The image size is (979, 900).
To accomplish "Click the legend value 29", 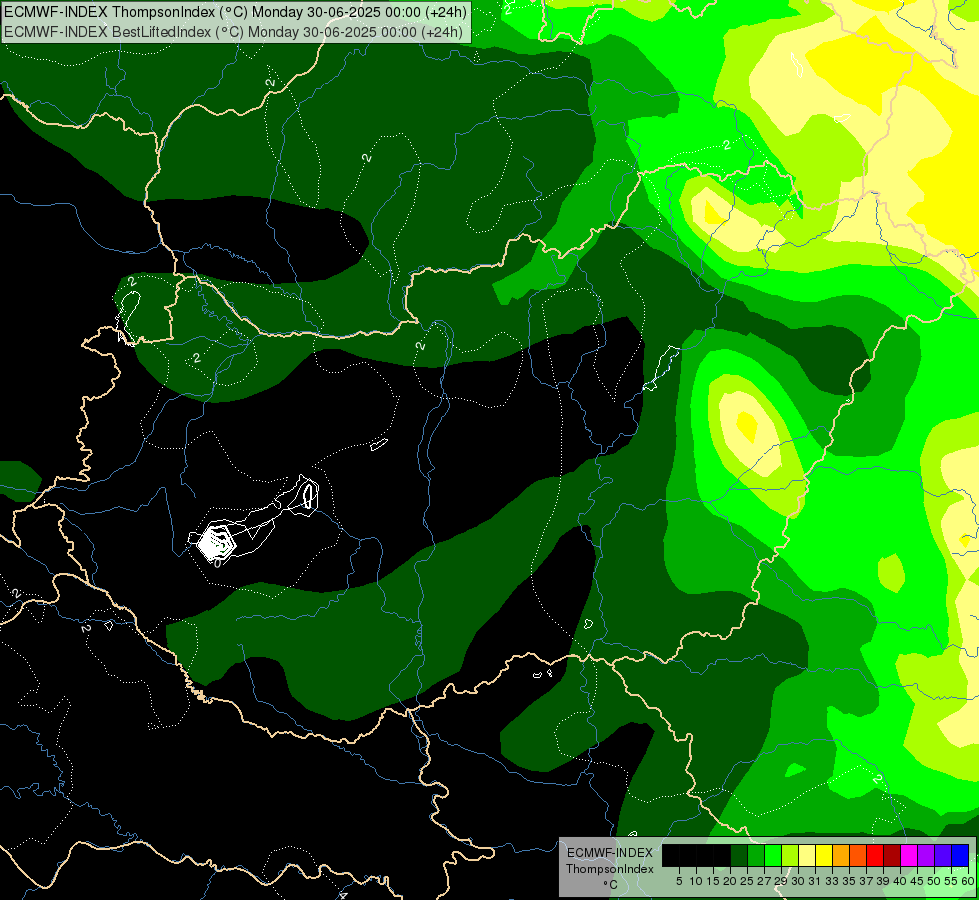I will 781,881.
